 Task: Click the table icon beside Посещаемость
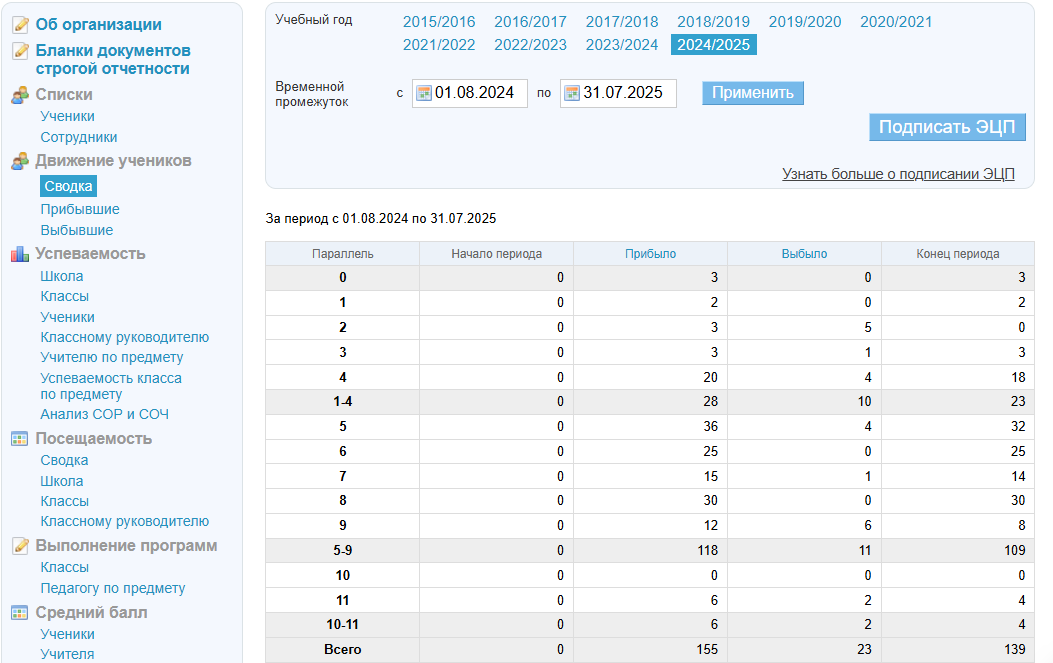tap(20, 439)
